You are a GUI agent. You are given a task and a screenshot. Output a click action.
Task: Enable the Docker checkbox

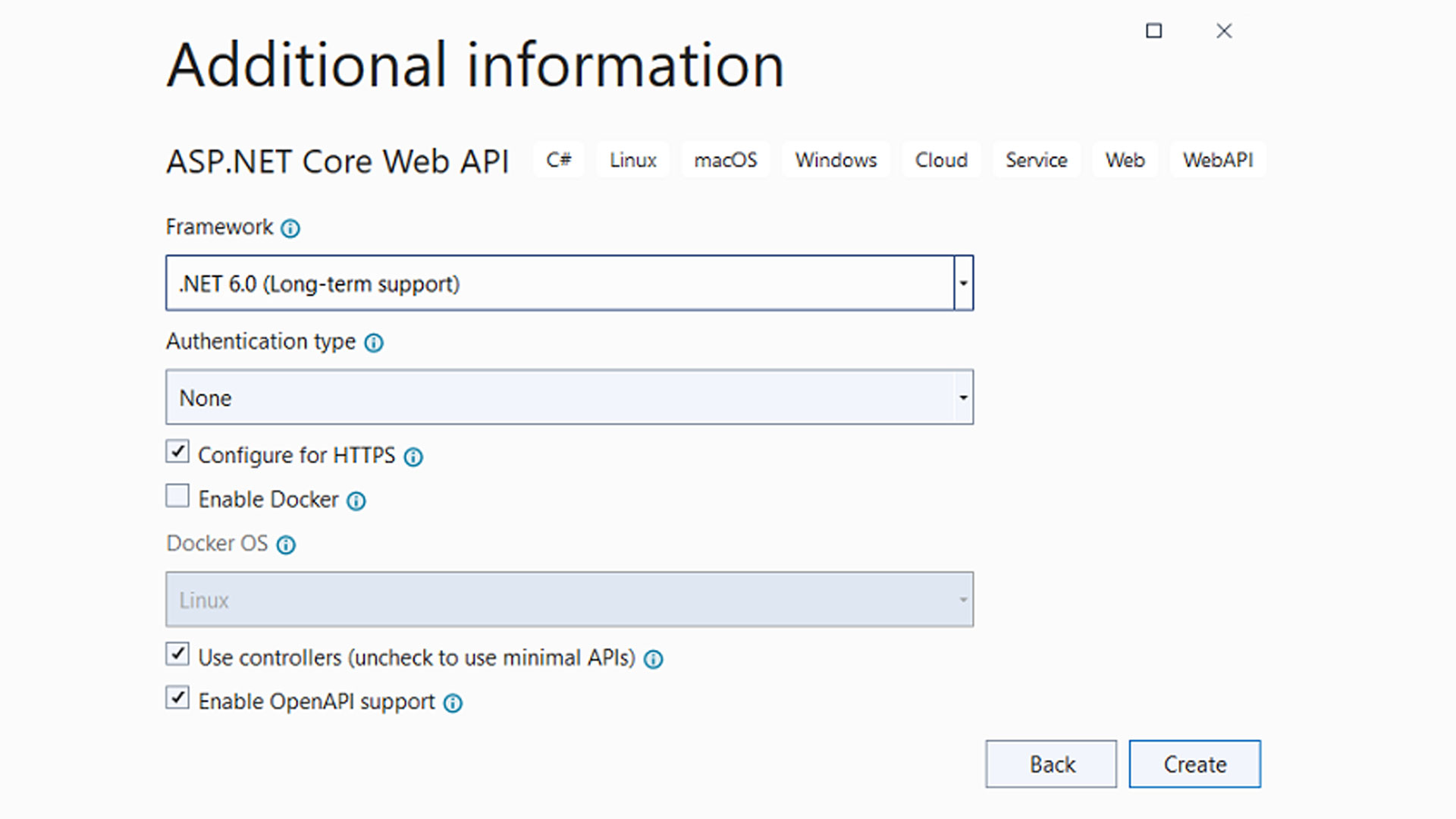click(x=177, y=495)
